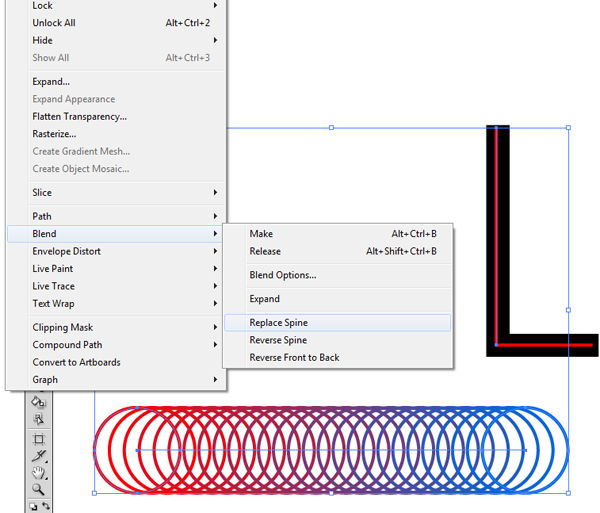
Task: Open Blend Options... dialog
Action: point(338,275)
